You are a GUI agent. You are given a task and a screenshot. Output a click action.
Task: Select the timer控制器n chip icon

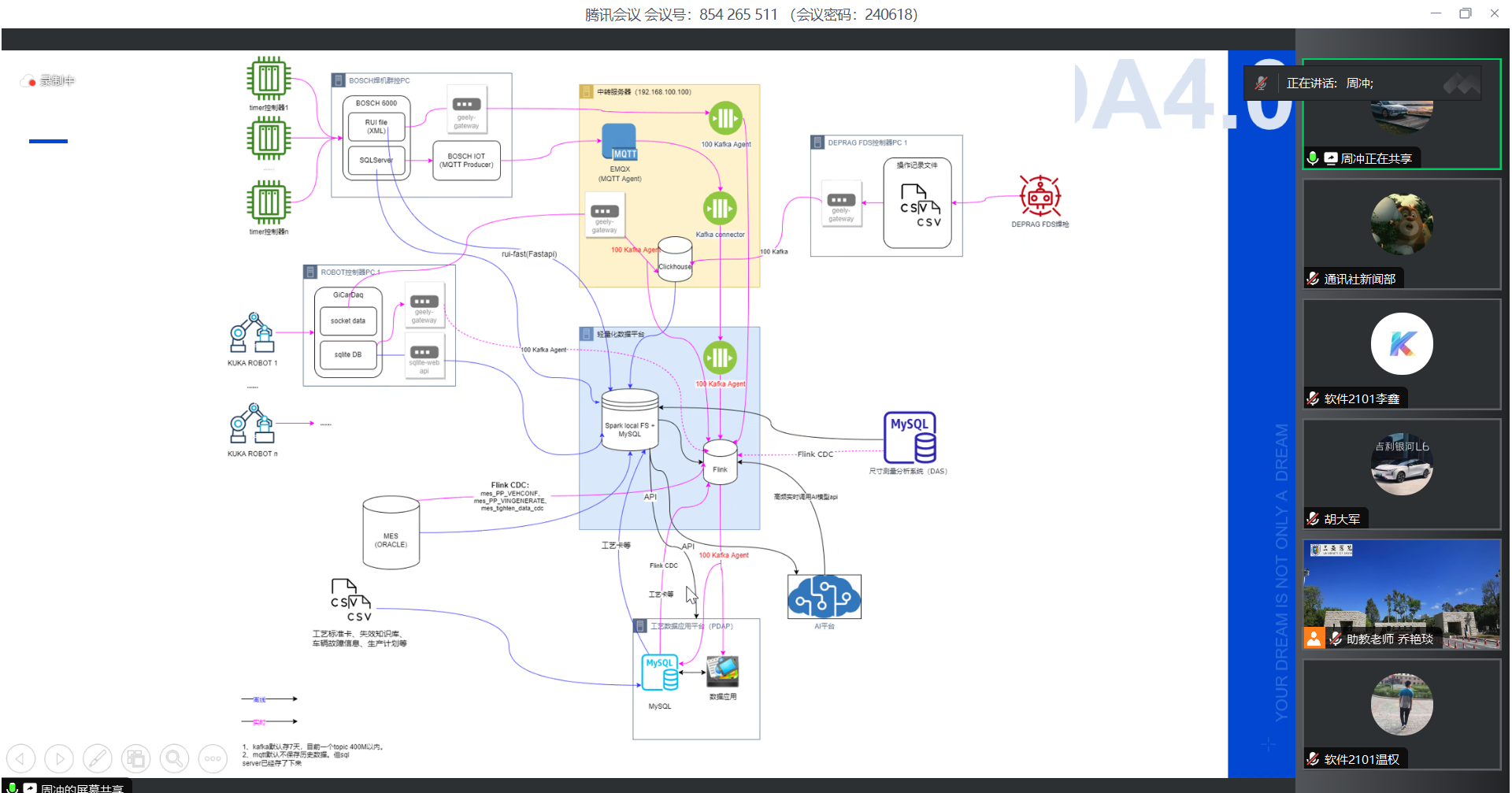pyautogui.click(x=269, y=202)
